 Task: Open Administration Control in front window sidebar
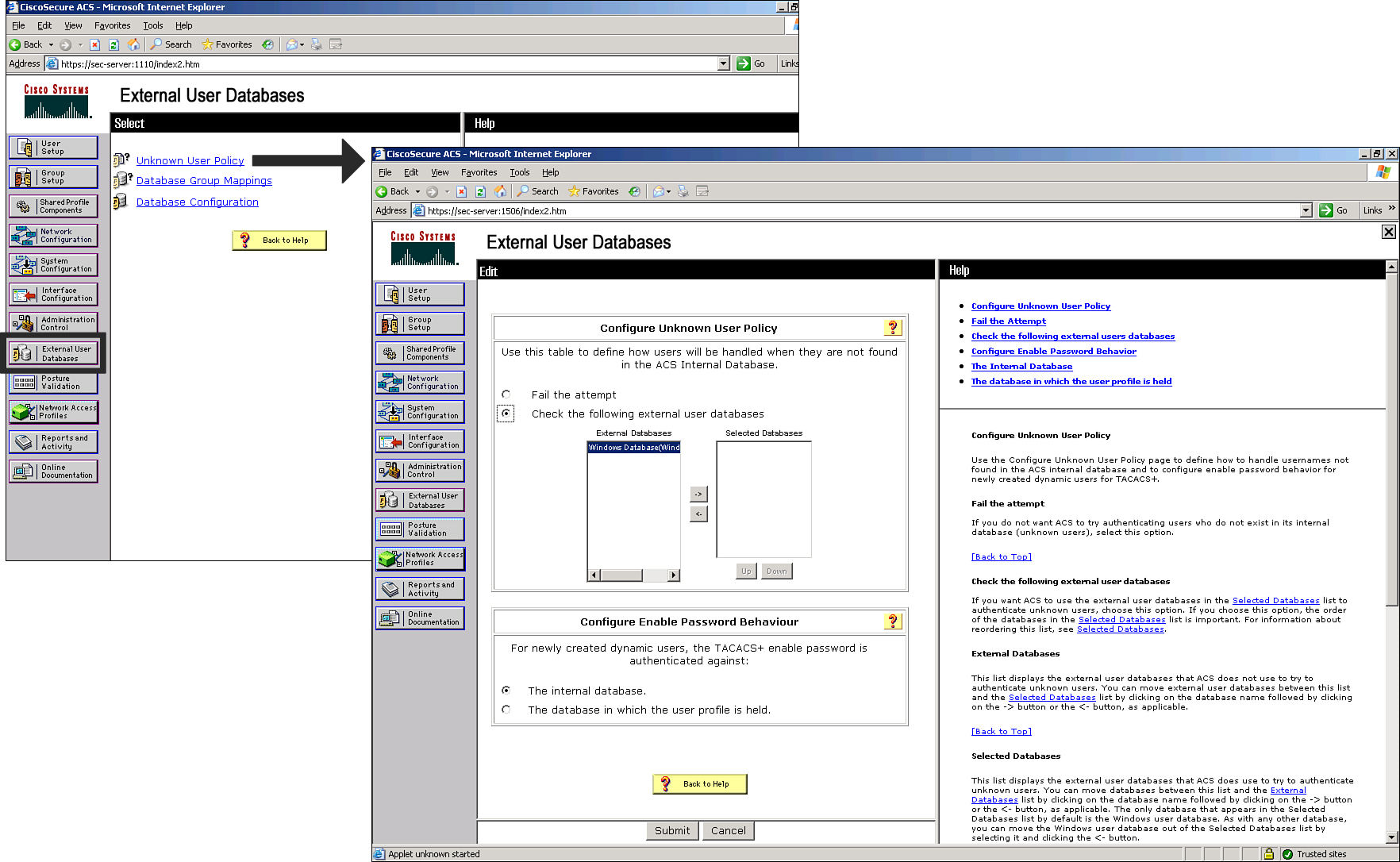(x=420, y=471)
